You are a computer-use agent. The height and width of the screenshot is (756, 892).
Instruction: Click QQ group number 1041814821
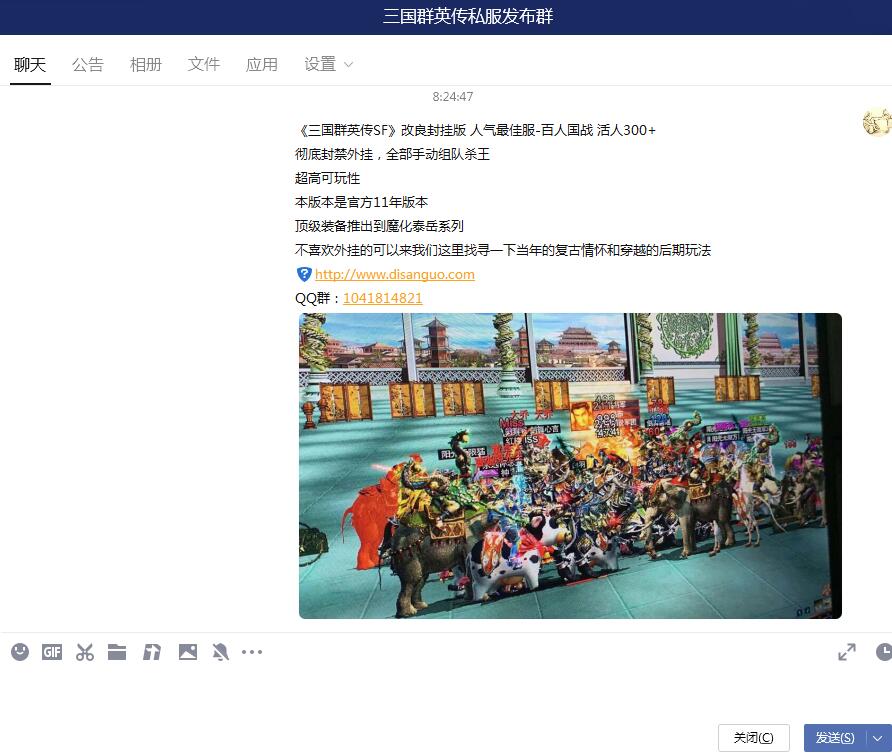pyautogui.click(x=383, y=298)
